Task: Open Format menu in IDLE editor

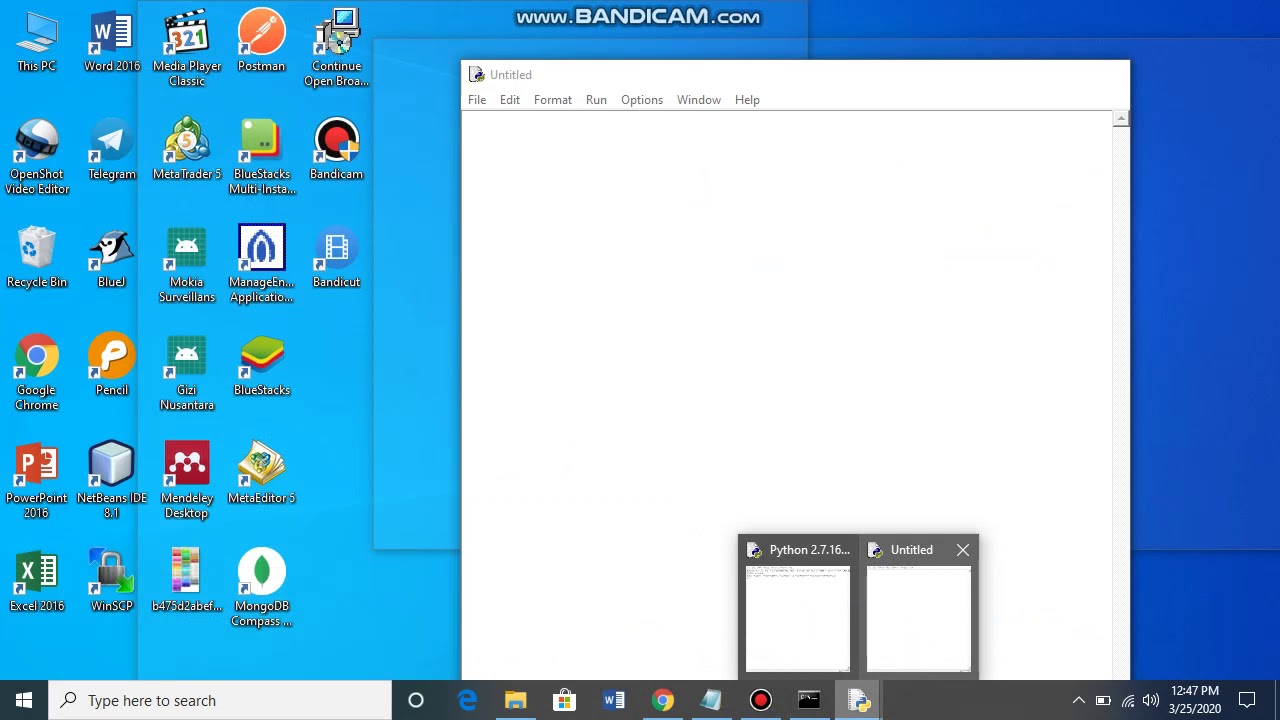Action: tap(553, 100)
